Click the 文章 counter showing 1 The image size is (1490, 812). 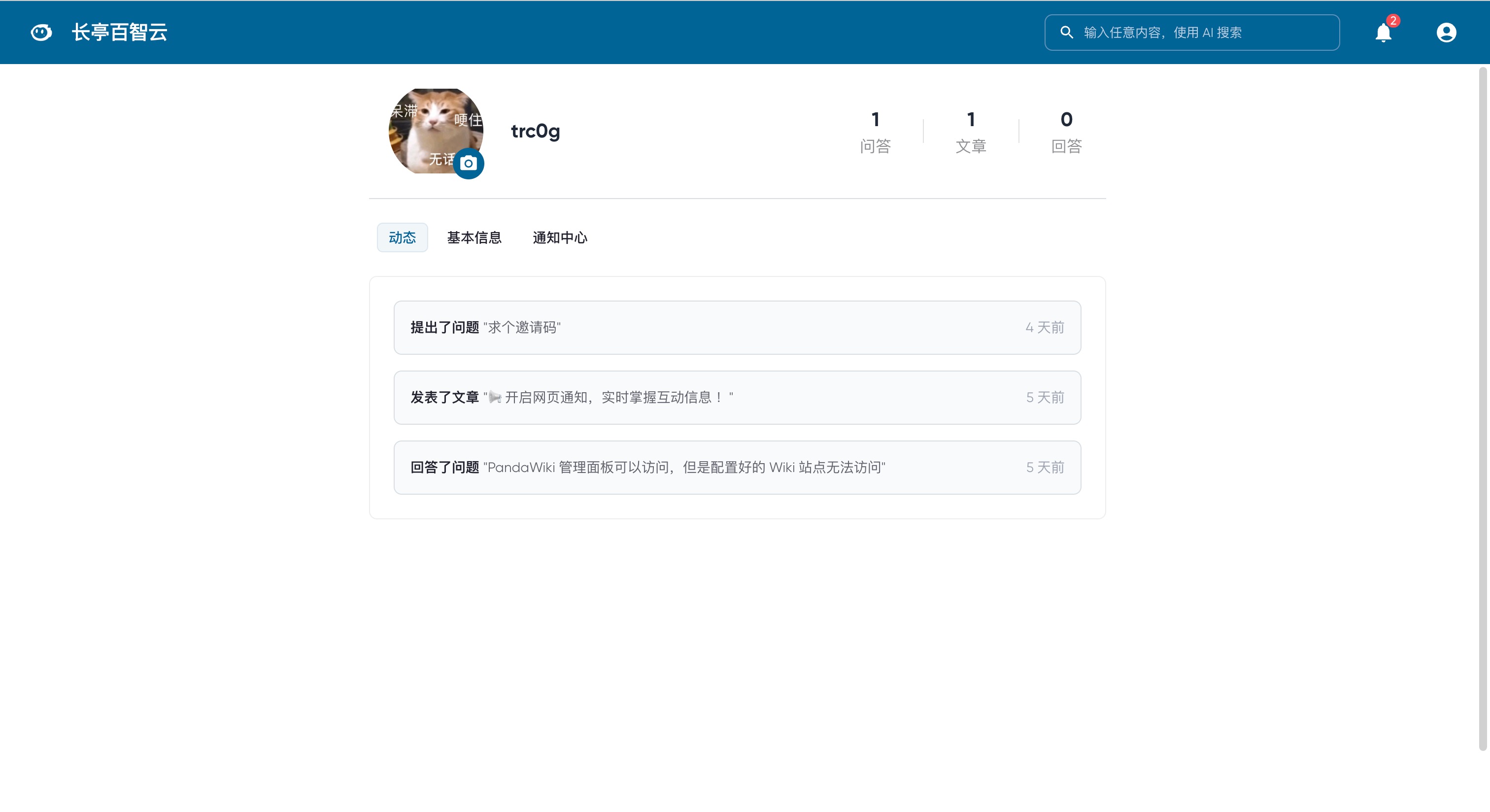971,131
